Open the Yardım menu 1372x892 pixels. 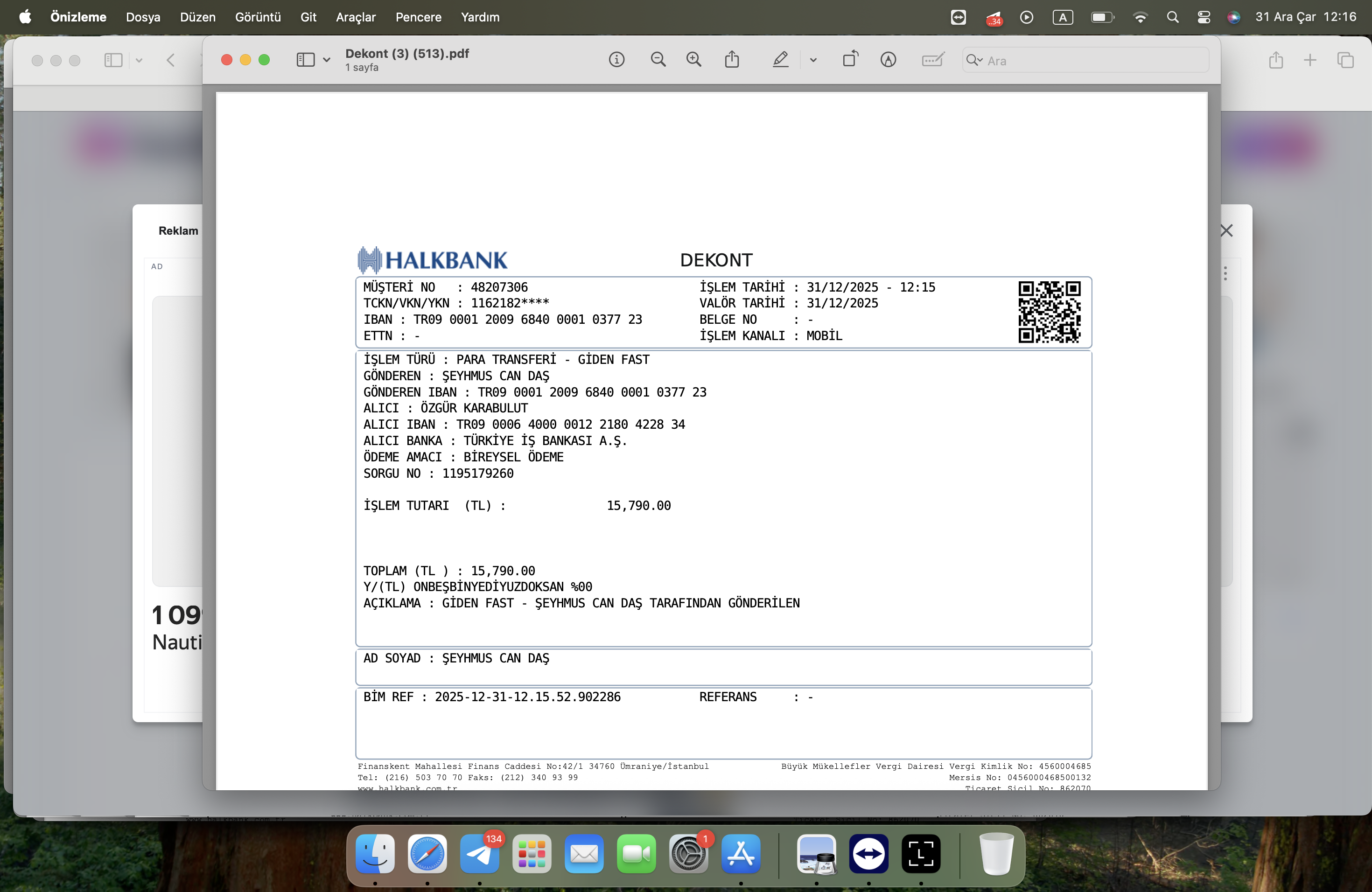pos(480,17)
